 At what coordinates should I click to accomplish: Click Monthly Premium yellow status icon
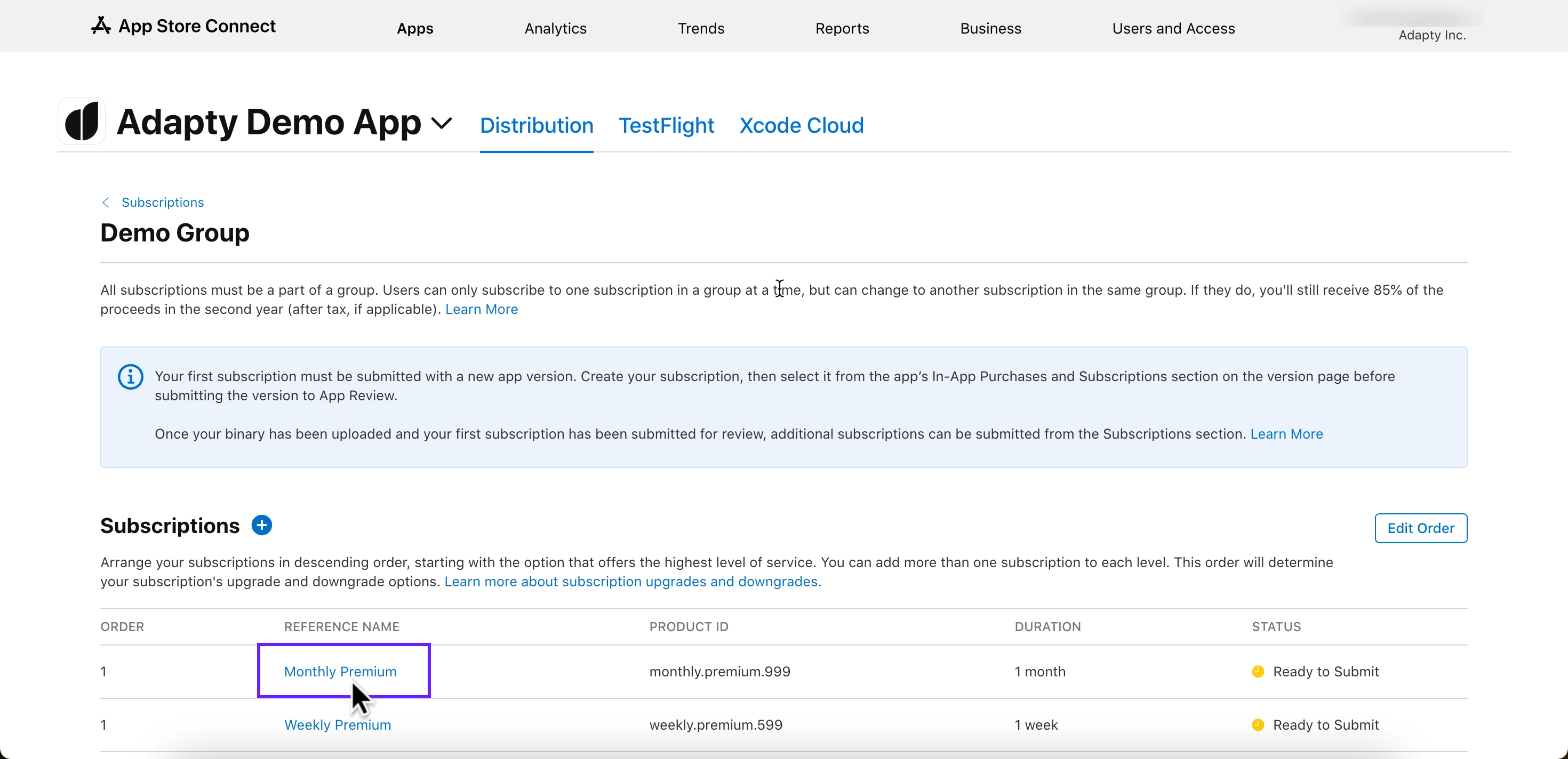pyautogui.click(x=1258, y=672)
